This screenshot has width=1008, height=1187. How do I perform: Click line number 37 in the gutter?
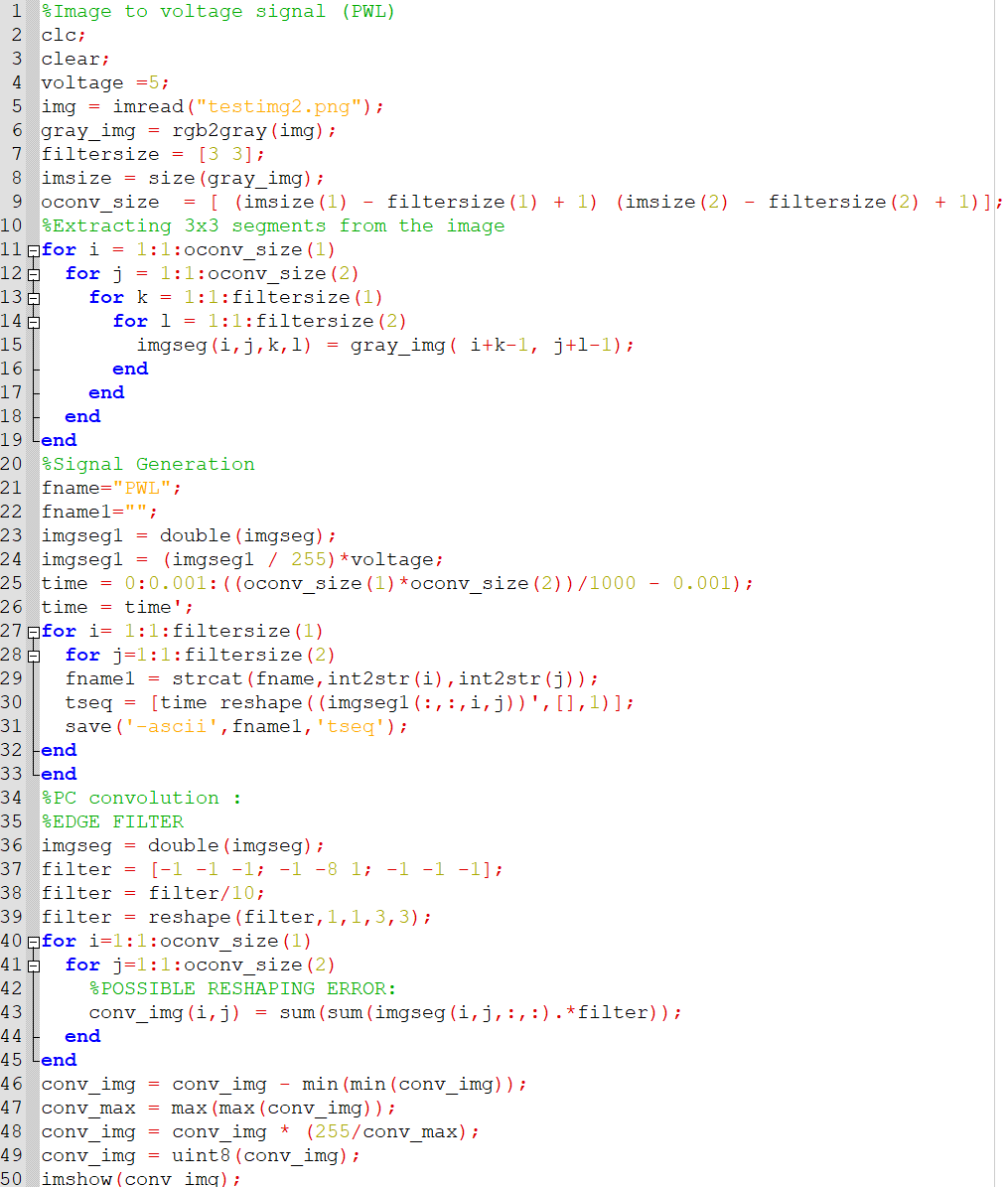pyautogui.click(x=11, y=869)
